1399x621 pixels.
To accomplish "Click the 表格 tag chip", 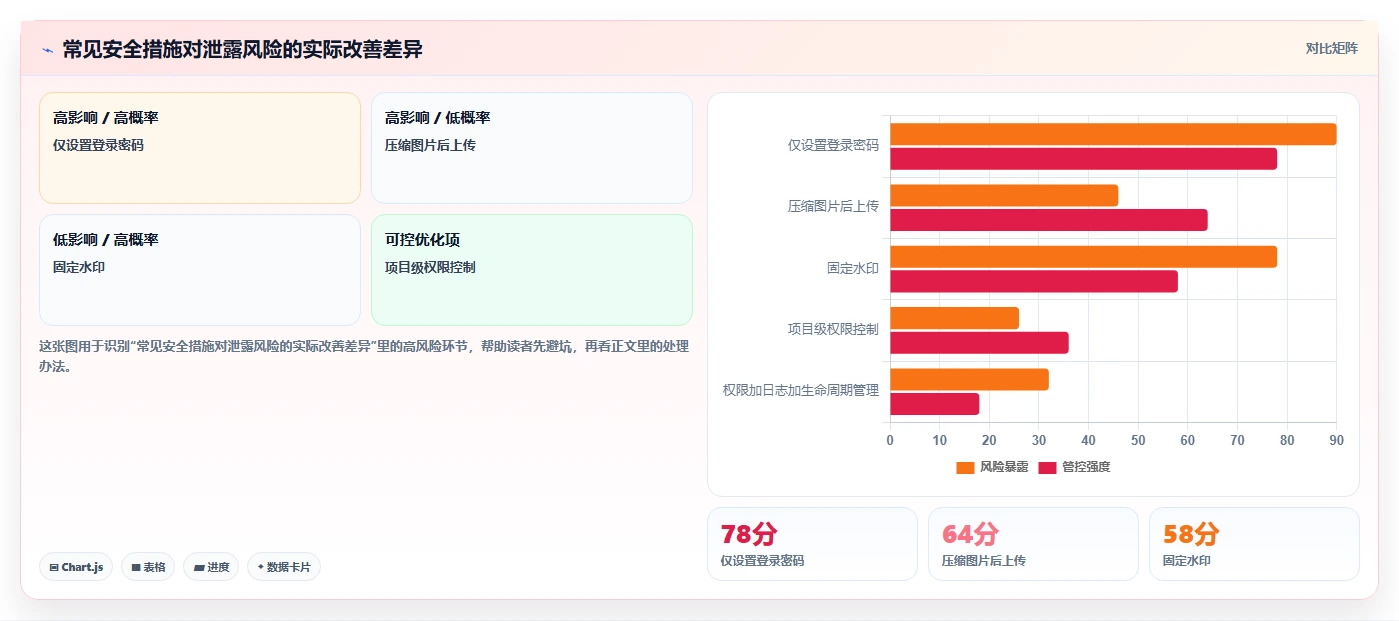I will pos(148,567).
